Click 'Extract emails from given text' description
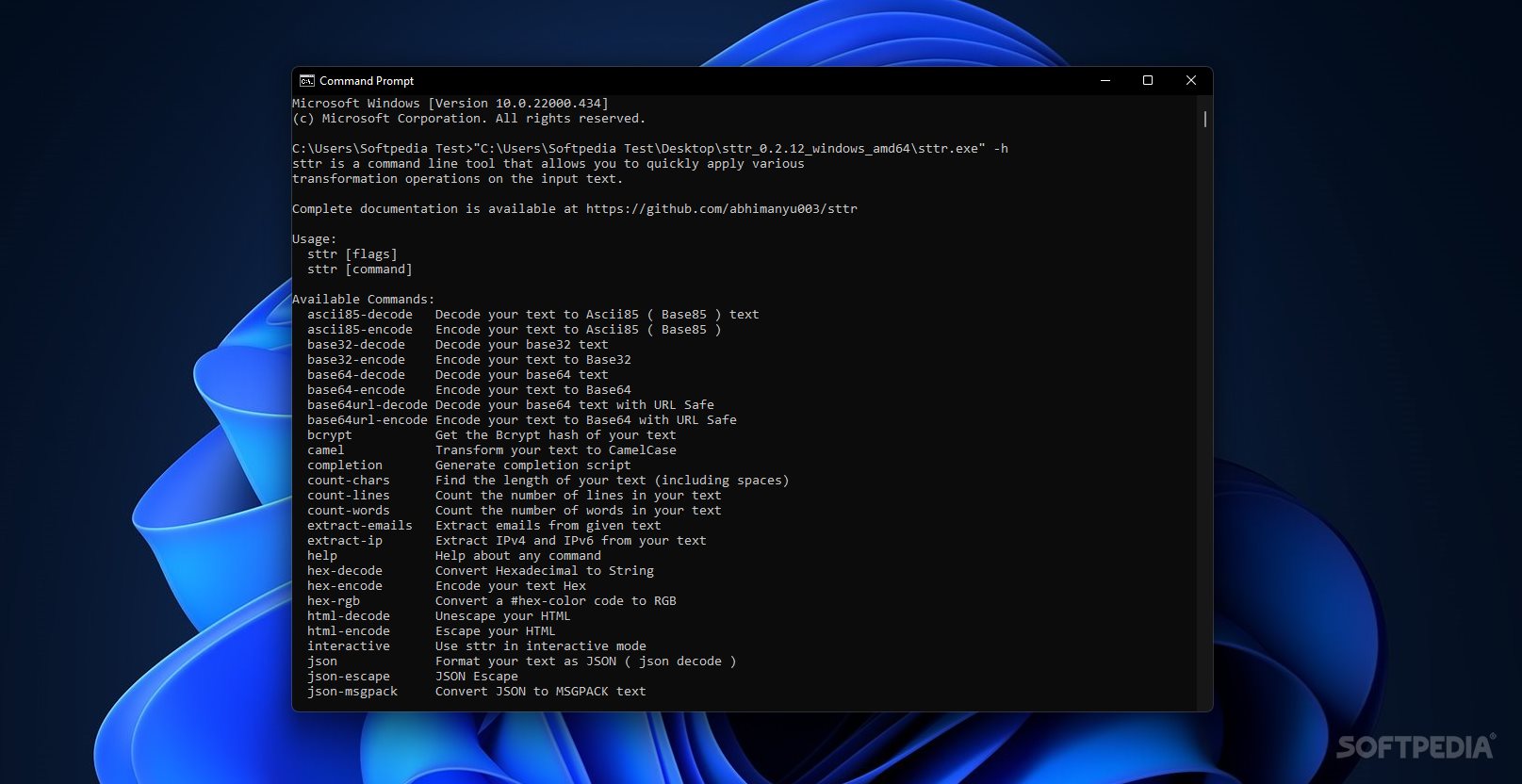The image size is (1522, 784). (x=548, y=526)
